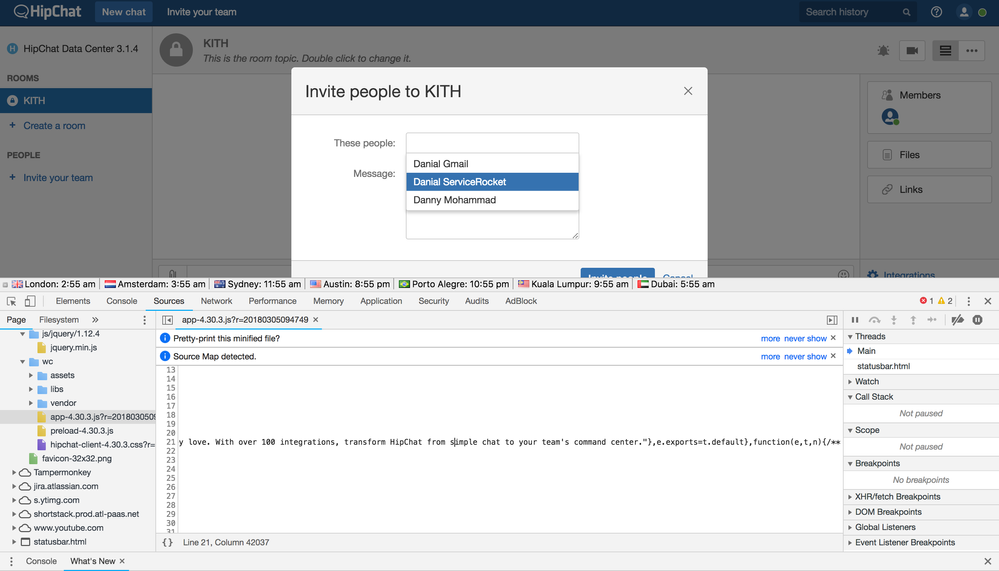Open the AdBlock tab
The image size is (999, 571).
coord(521,301)
